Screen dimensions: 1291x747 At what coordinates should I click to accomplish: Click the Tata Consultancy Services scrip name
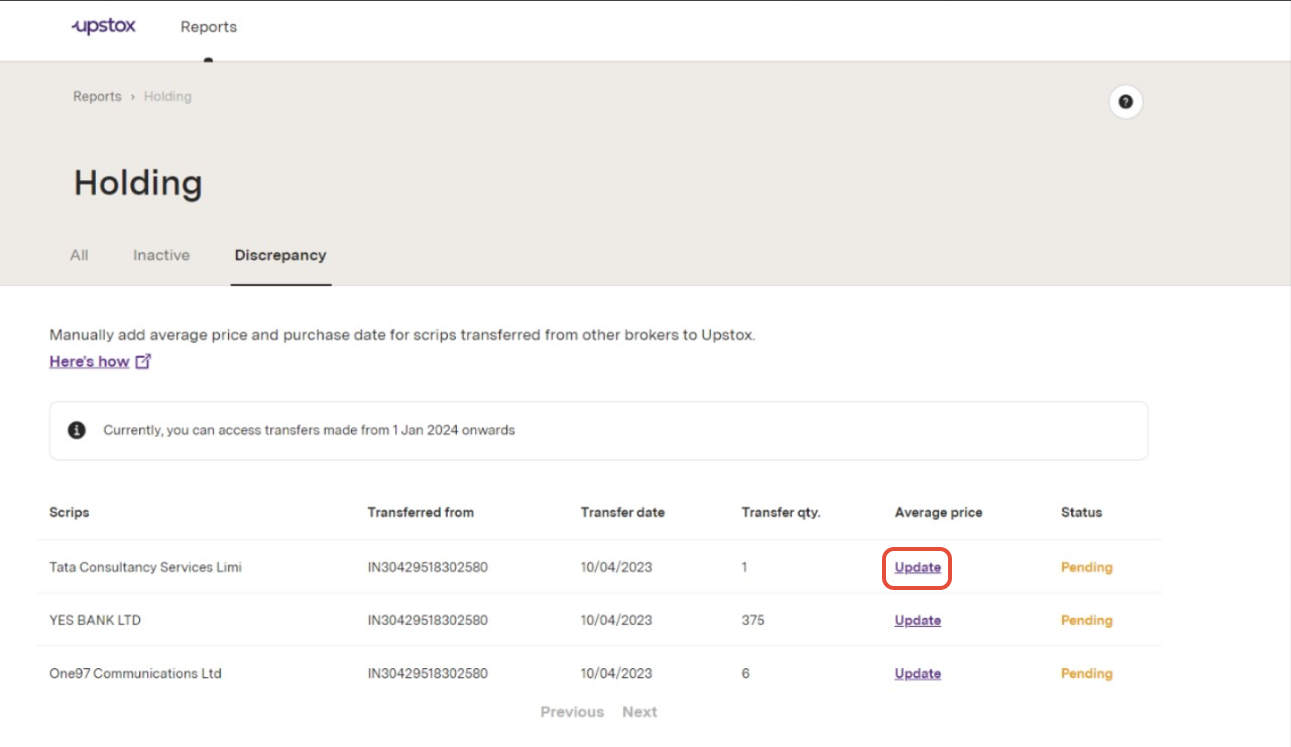(x=145, y=568)
